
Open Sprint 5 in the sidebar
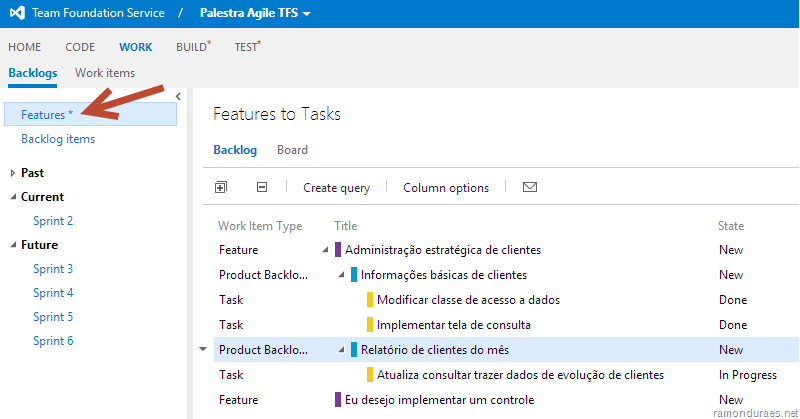pyautogui.click(x=53, y=317)
